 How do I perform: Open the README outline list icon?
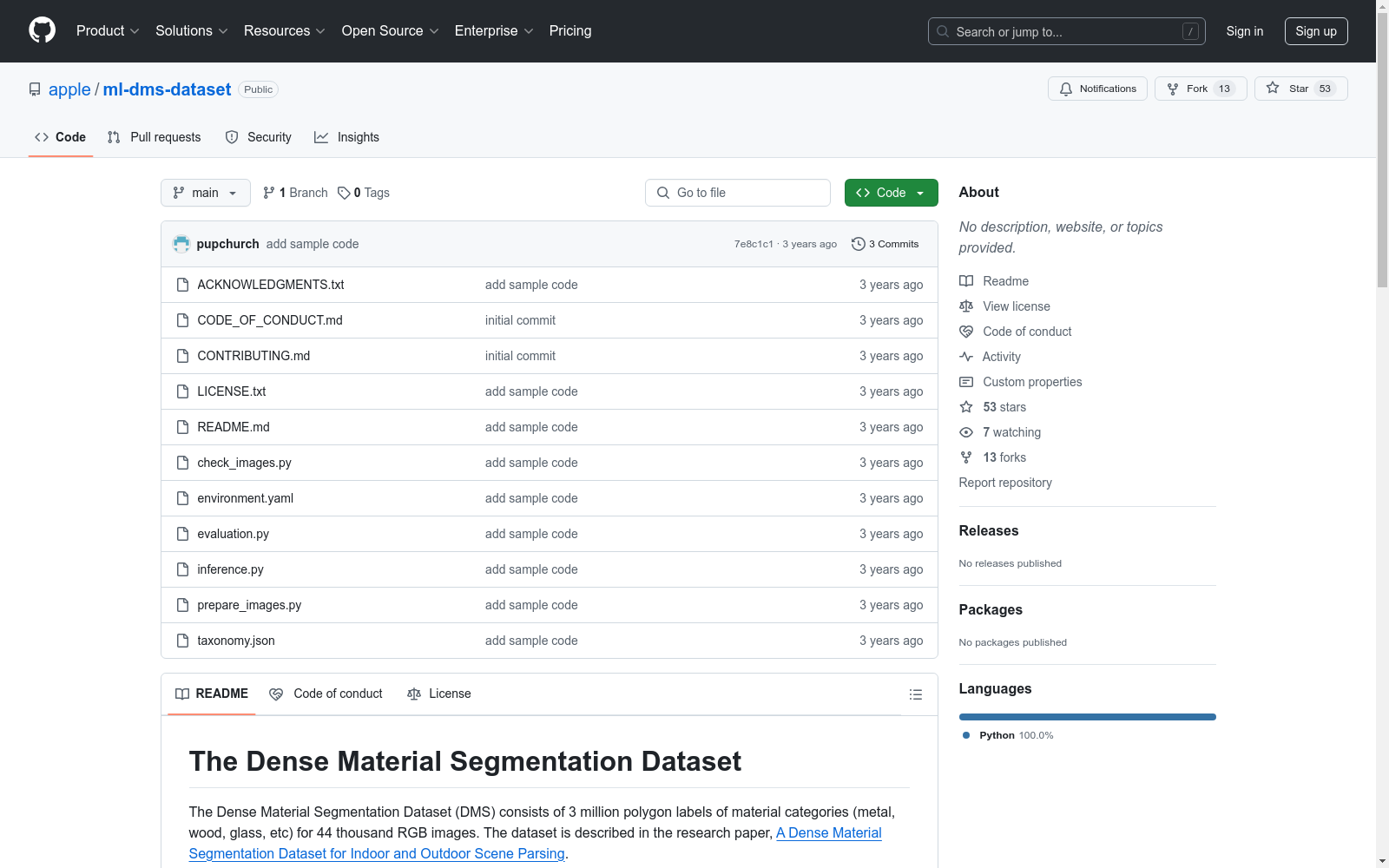[915, 694]
